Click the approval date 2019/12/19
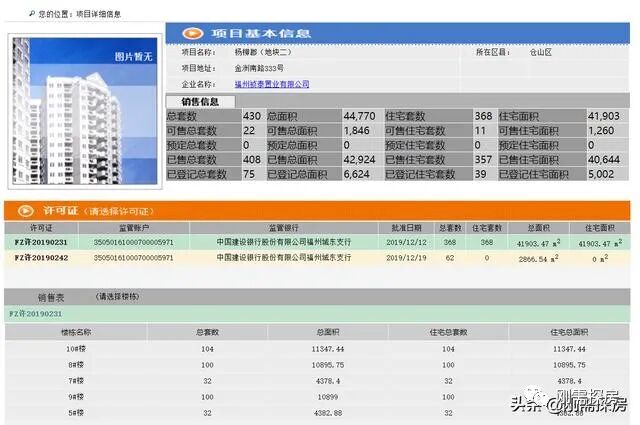The height and width of the screenshot is (425, 640). [406, 258]
